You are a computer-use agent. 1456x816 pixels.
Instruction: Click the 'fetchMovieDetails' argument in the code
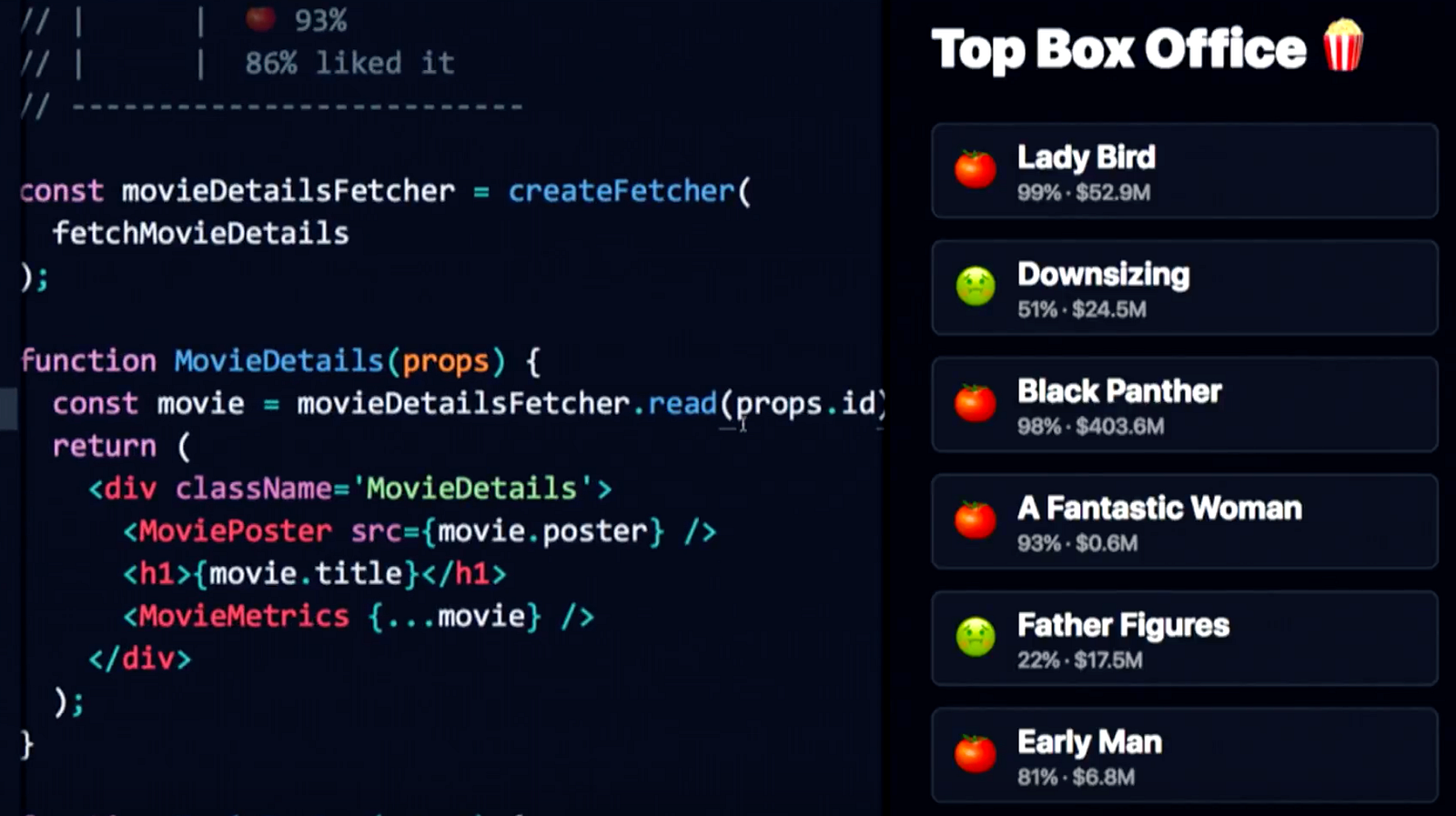click(201, 234)
